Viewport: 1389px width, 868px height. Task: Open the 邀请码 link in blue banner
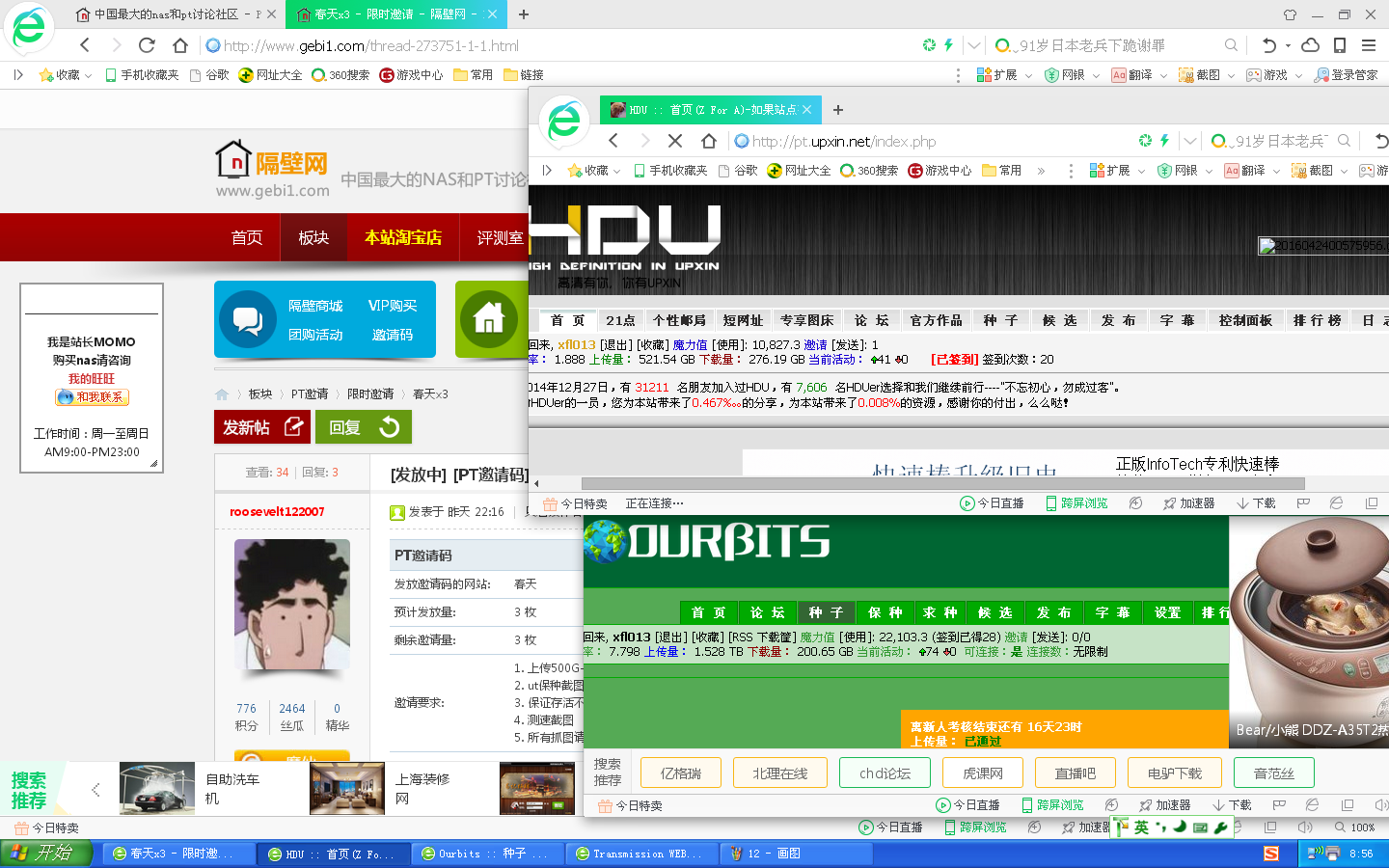[x=393, y=335]
